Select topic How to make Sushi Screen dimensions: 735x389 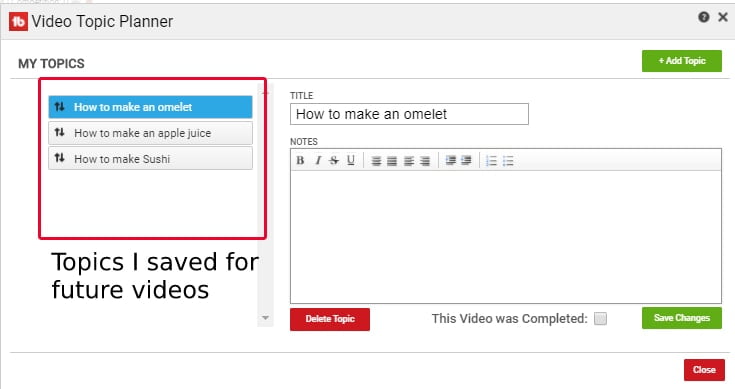[x=150, y=158]
